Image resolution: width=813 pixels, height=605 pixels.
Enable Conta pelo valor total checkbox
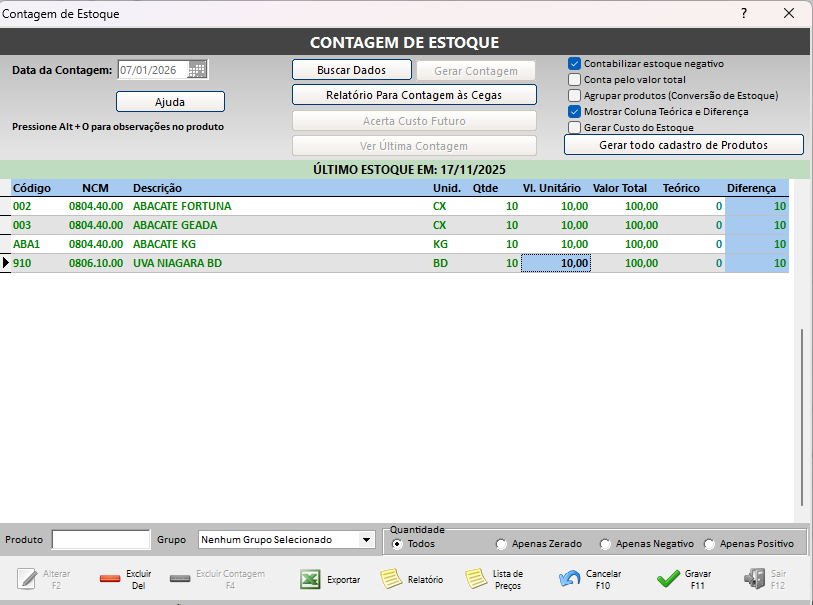click(x=574, y=79)
